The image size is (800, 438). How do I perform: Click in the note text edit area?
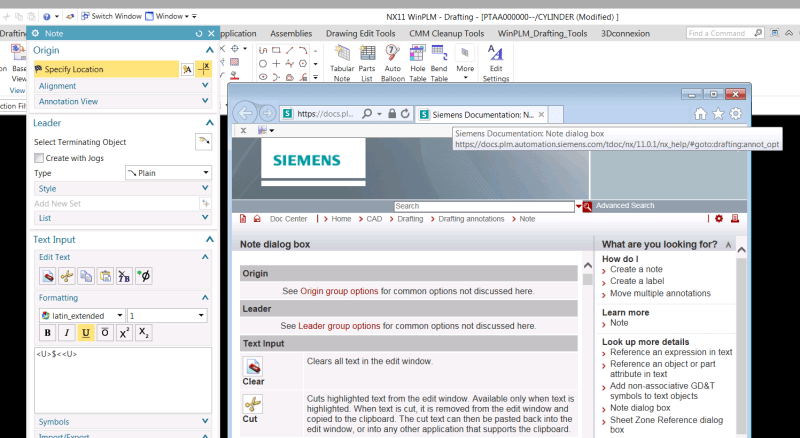[x=123, y=380]
